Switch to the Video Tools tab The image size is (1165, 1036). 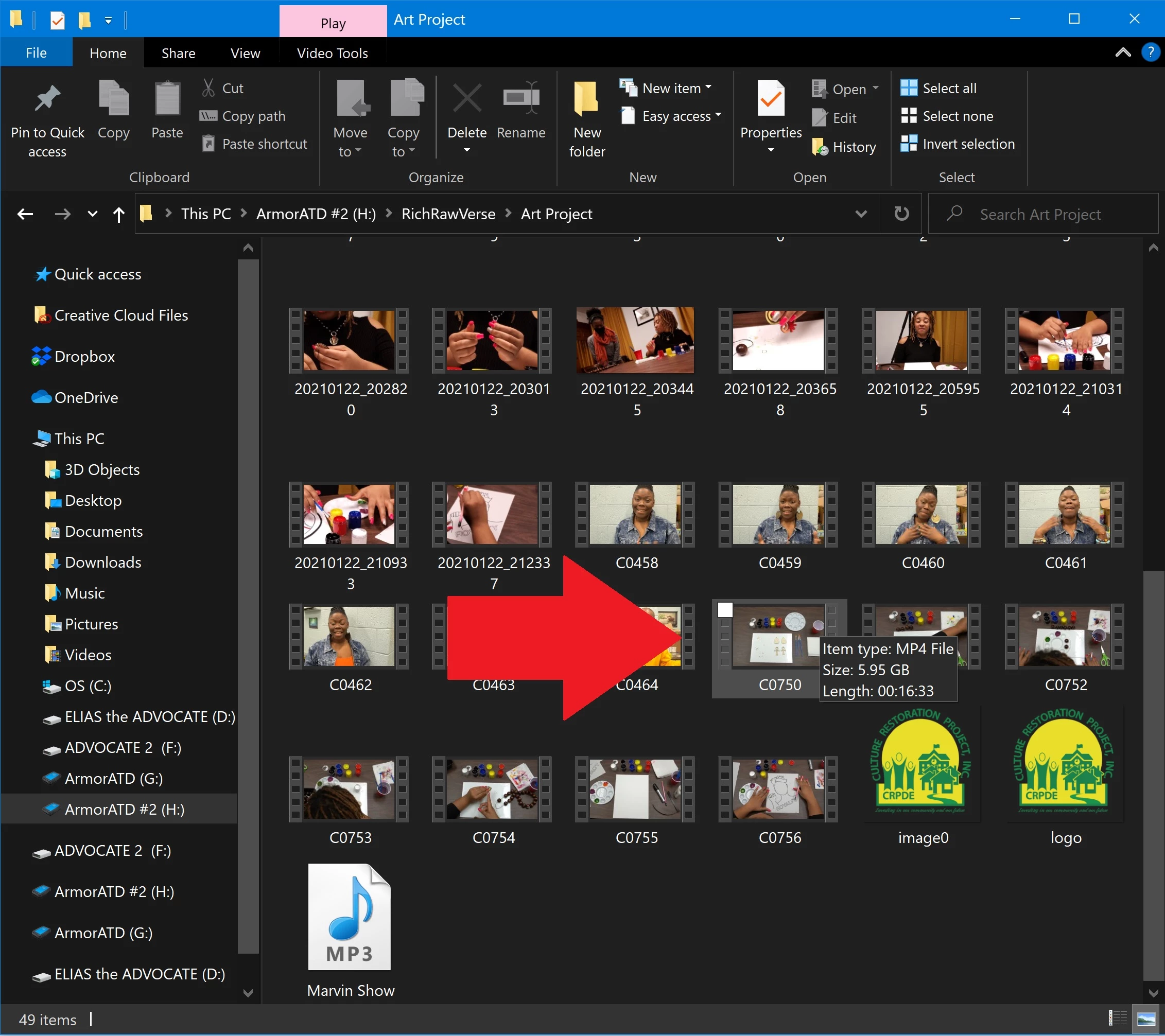(x=332, y=53)
